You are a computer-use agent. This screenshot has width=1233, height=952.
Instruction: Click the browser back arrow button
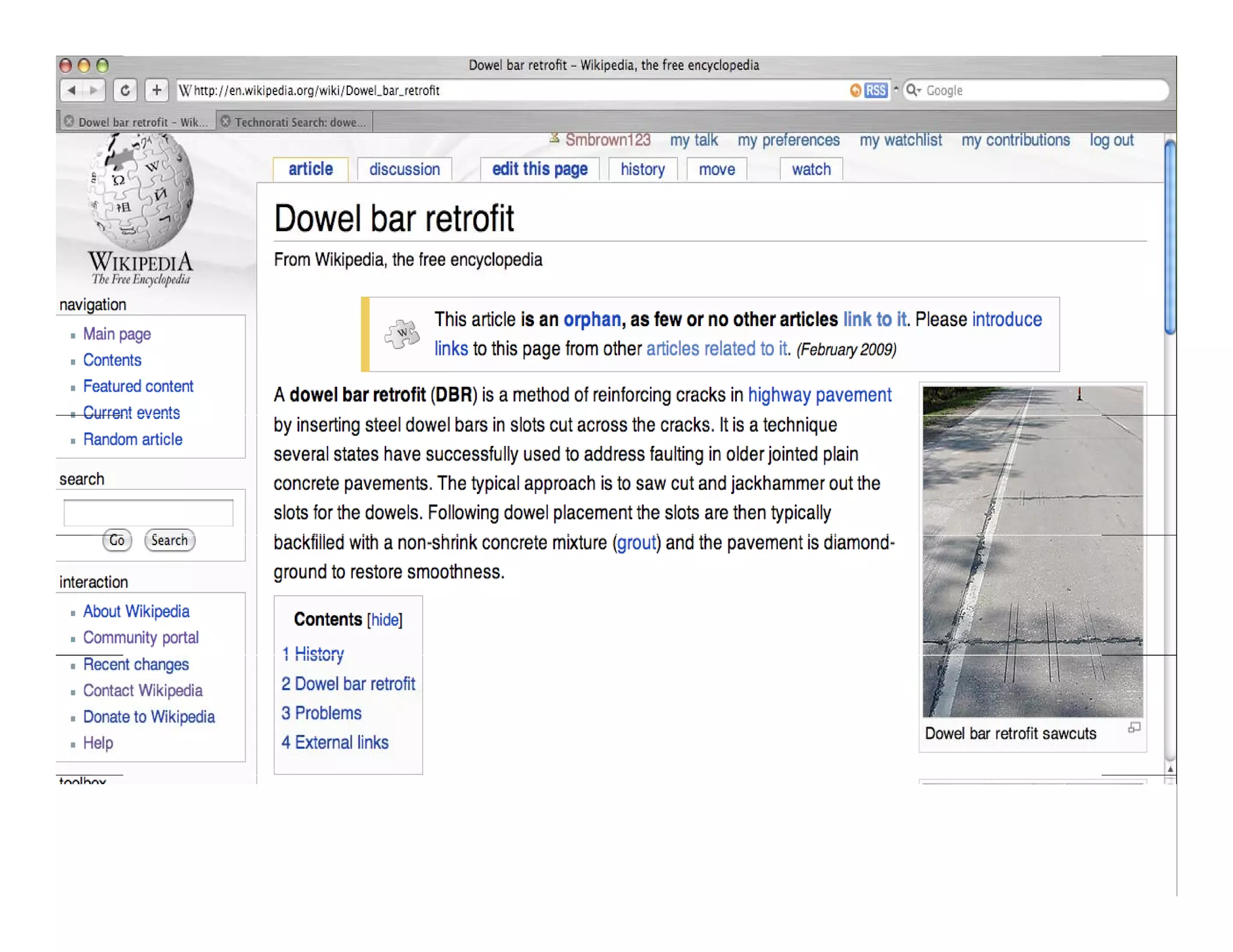pyautogui.click(x=72, y=91)
